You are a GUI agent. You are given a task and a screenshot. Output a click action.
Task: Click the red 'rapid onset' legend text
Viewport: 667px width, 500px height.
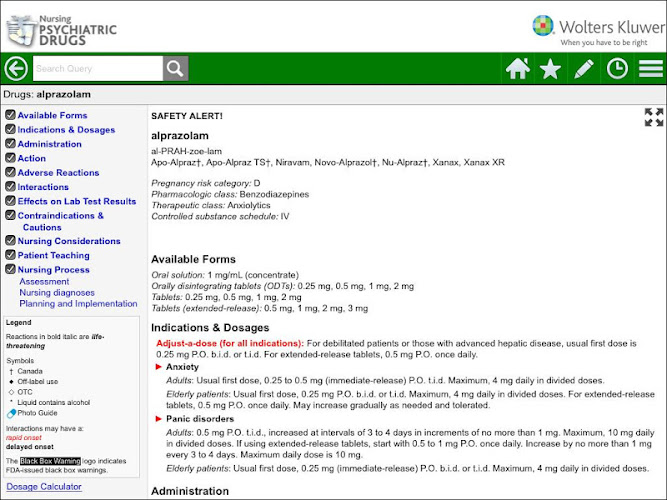[24, 437]
